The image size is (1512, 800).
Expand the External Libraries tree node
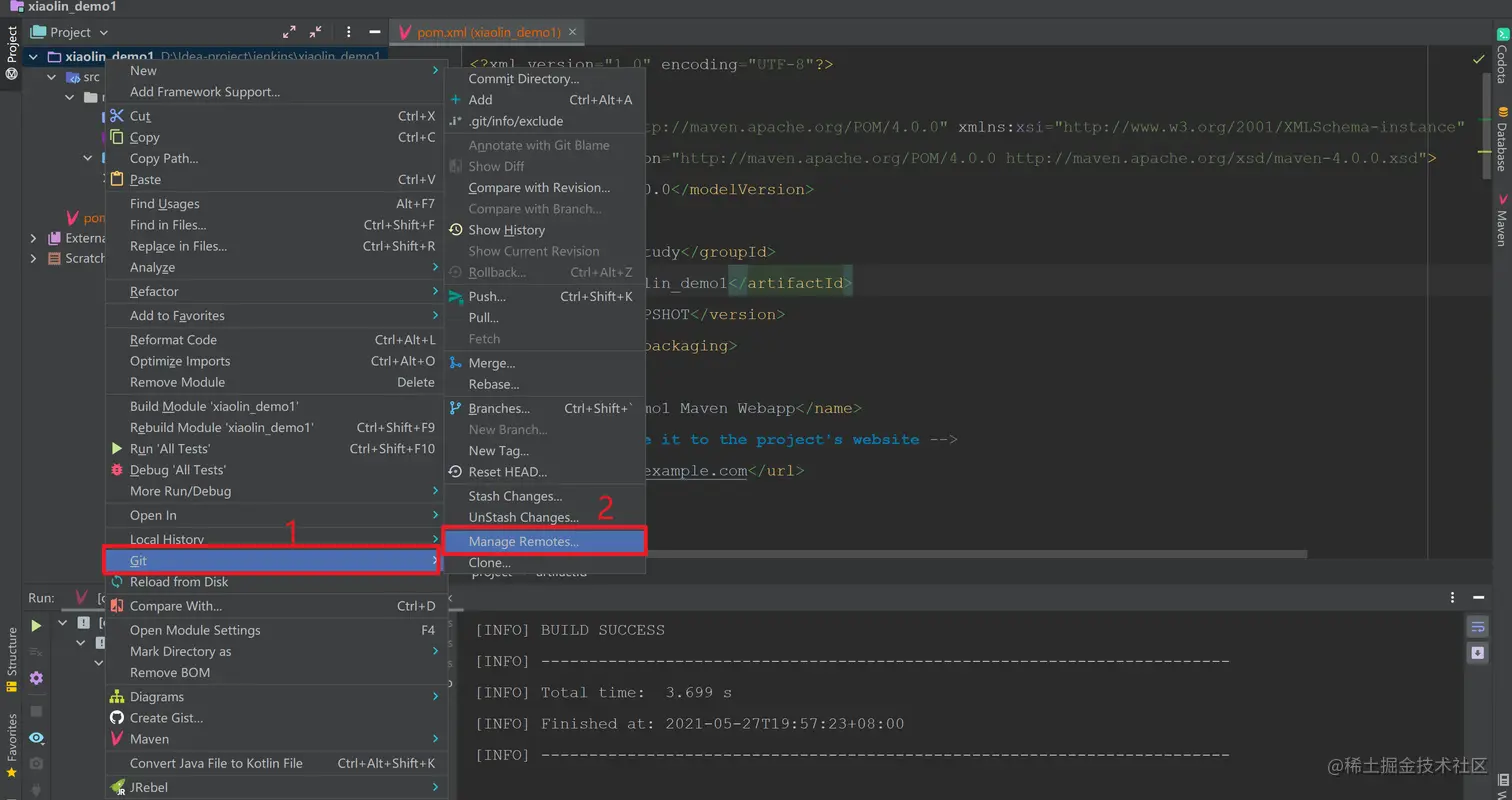34,238
